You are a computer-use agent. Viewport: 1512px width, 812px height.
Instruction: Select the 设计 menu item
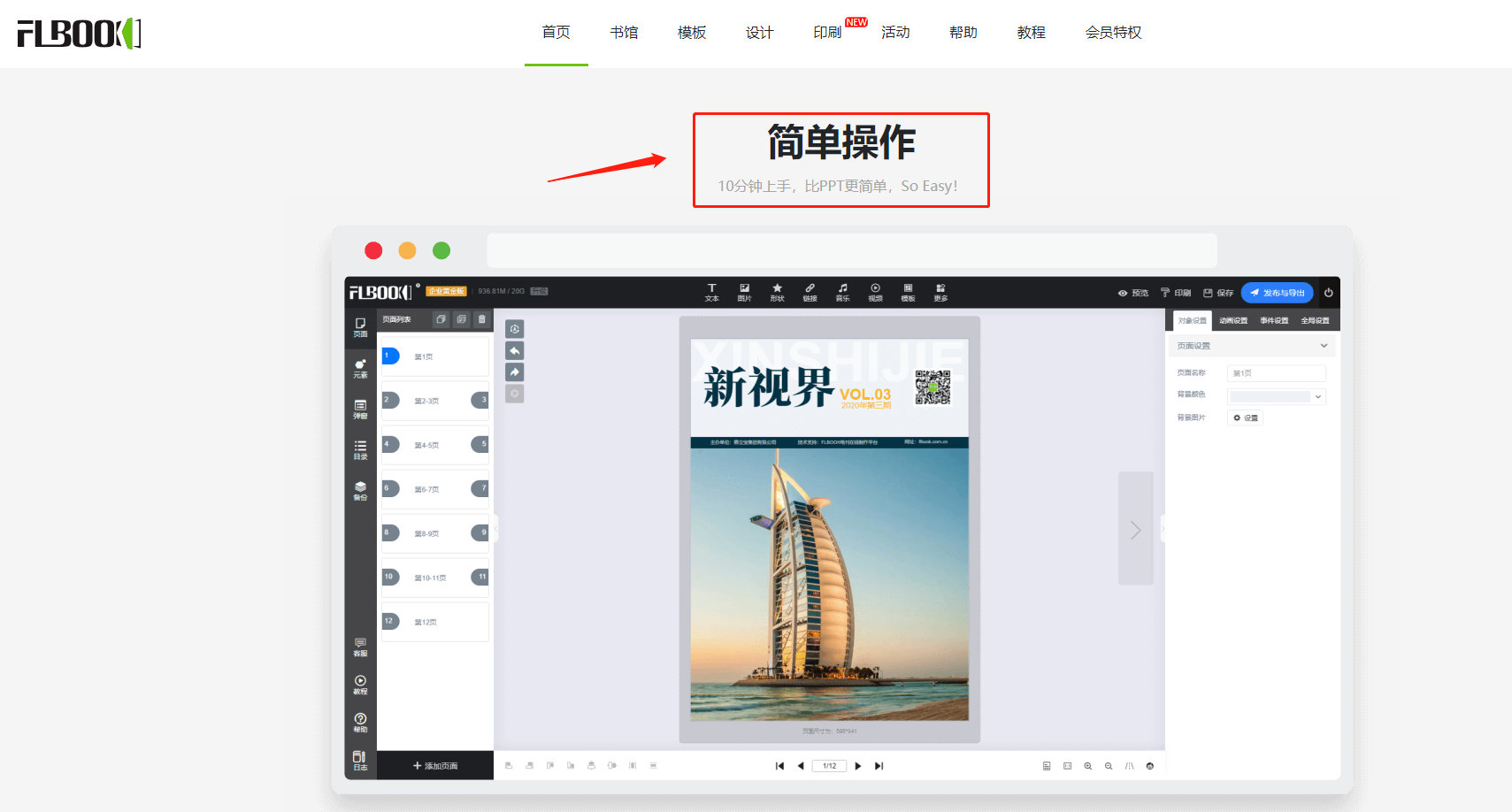(759, 33)
